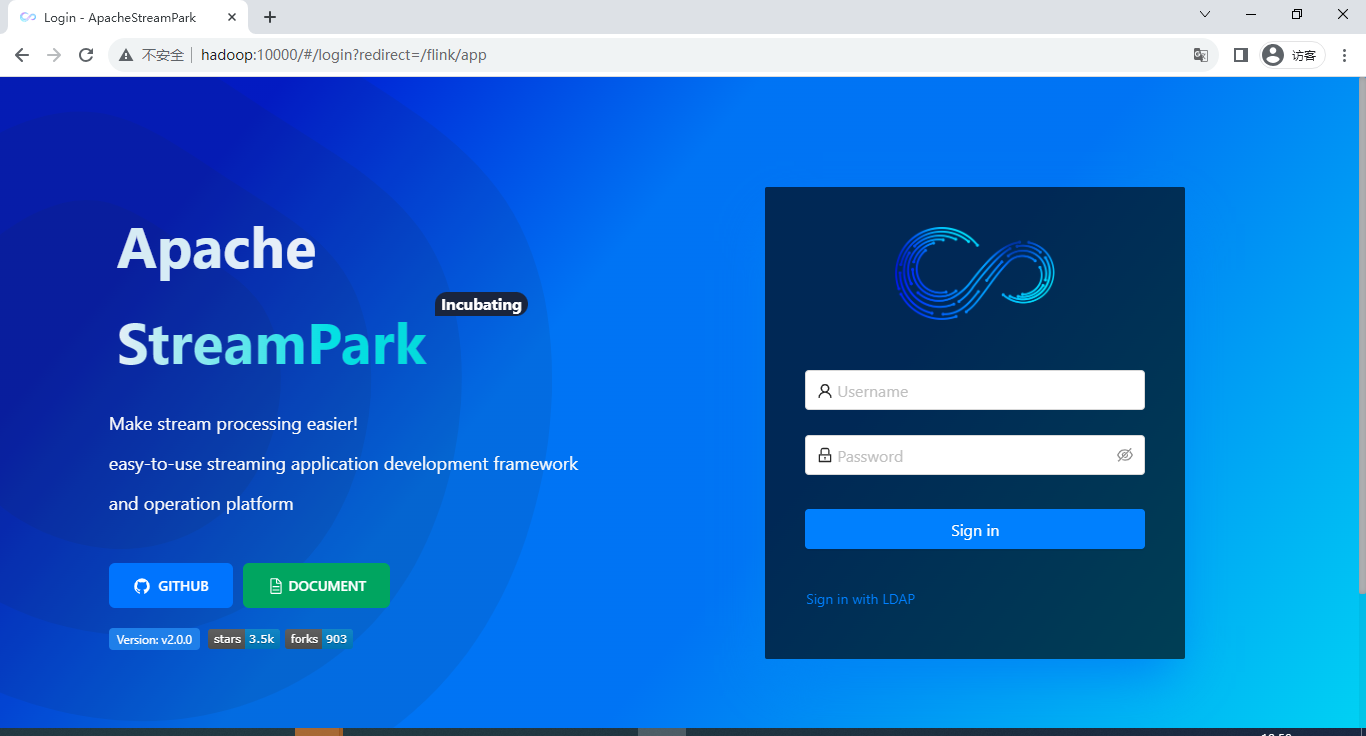Open Chrome's three-dot menu
The image size is (1366, 736).
click(1344, 55)
